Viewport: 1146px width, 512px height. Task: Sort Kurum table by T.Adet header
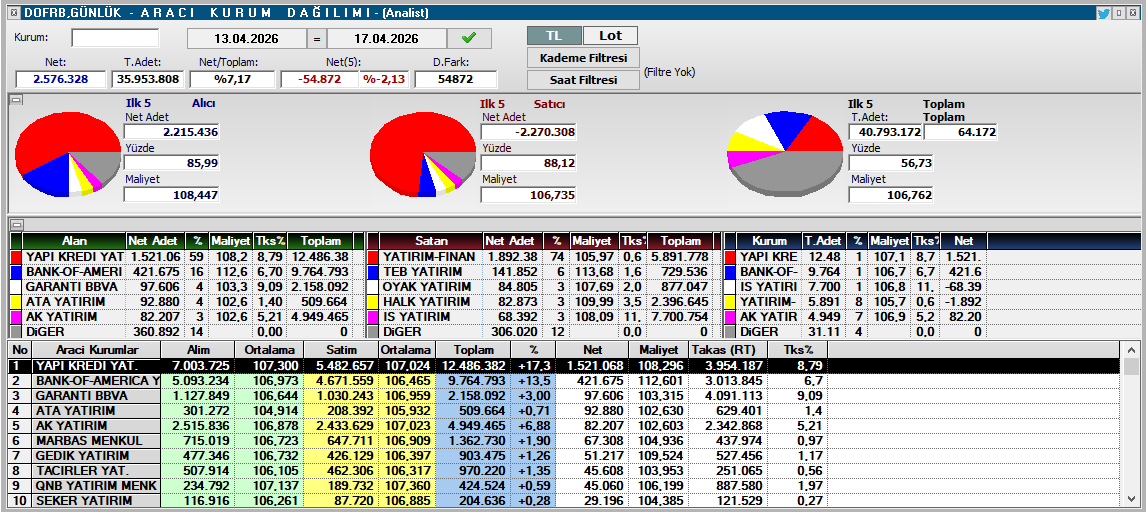pyautogui.click(x=826, y=241)
